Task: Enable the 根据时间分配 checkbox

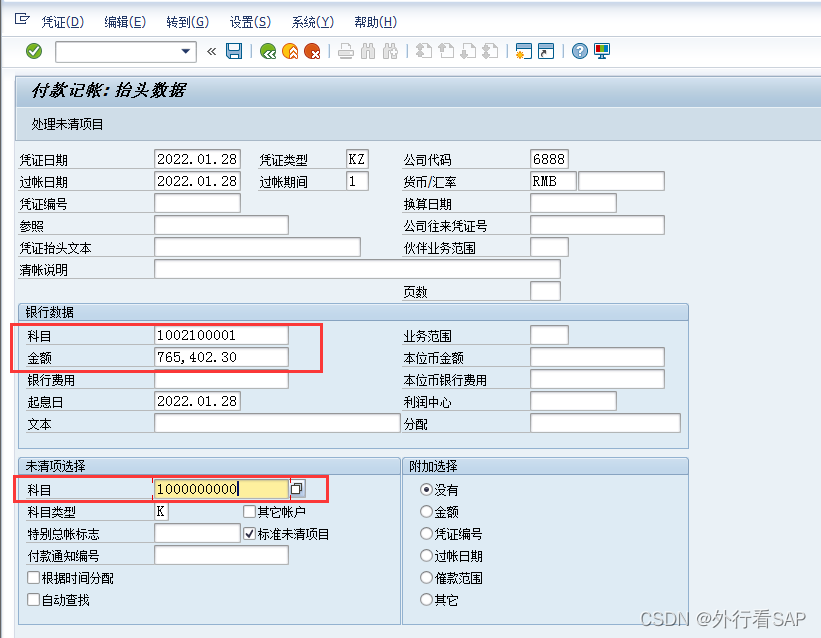Action: point(34,577)
